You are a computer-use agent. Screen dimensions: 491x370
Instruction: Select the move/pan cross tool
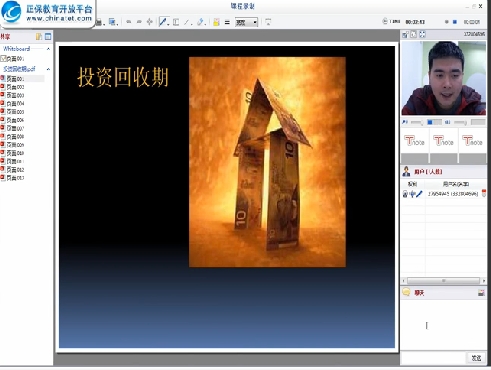pyautogui.click(x=150, y=22)
